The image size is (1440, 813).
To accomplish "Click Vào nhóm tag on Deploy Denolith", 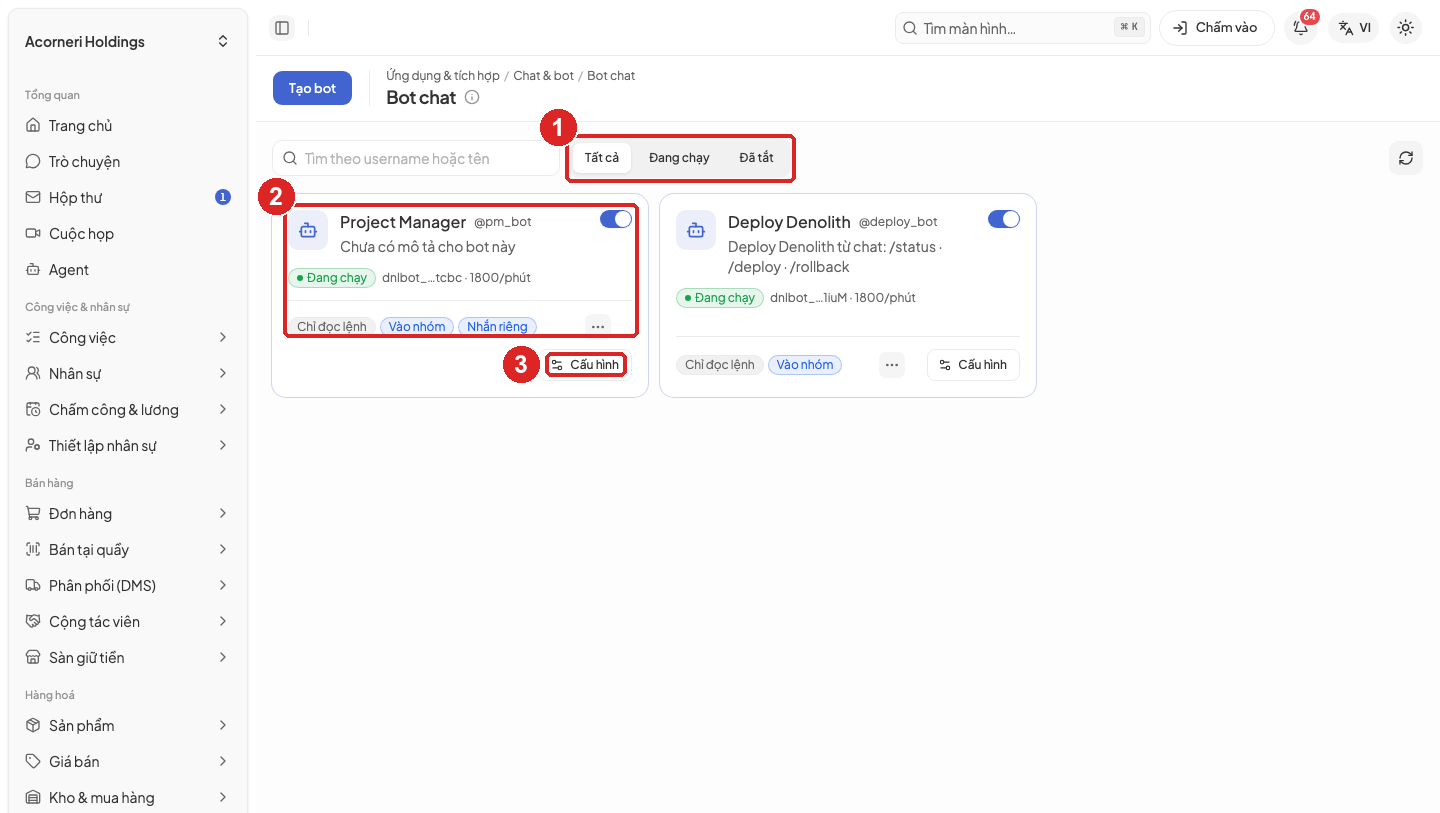I will point(805,365).
